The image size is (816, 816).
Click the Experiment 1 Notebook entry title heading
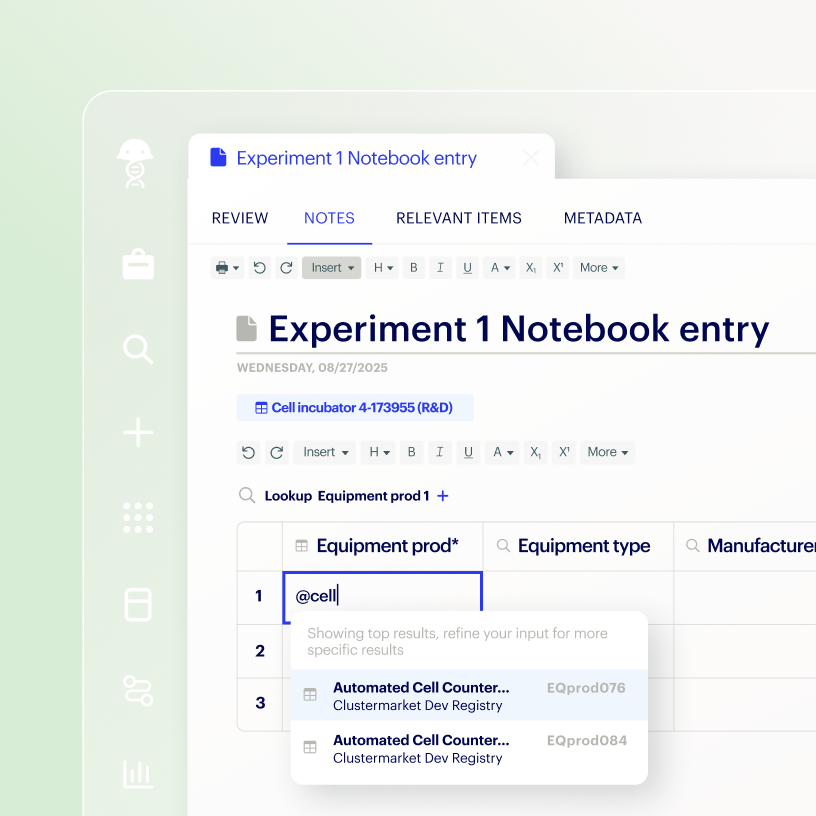[519, 329]
